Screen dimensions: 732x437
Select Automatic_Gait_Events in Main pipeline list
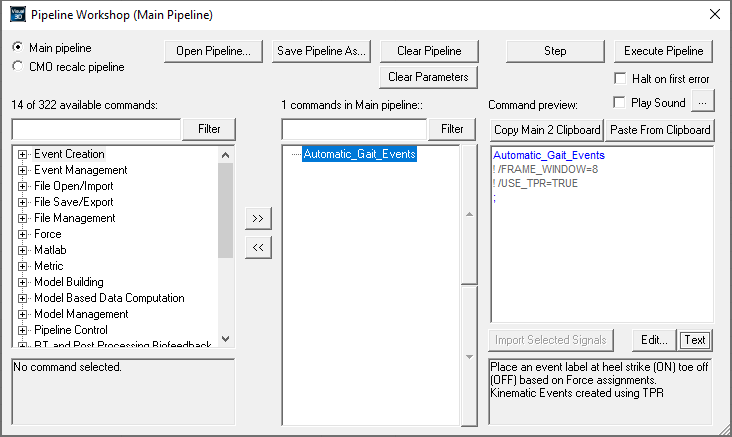pyautogui.click(x=359, y=155)
